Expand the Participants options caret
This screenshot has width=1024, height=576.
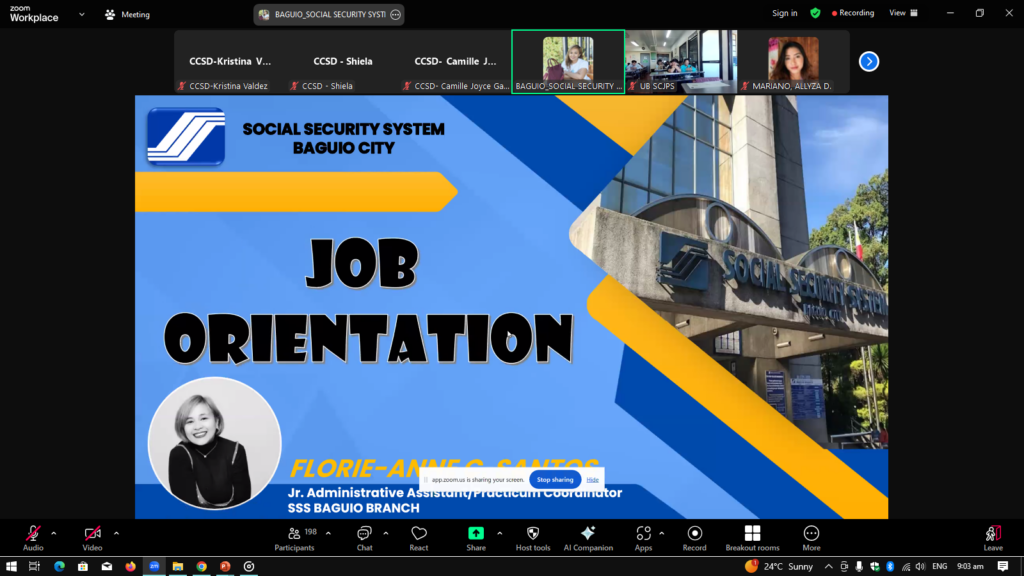[x=328, y=534]
